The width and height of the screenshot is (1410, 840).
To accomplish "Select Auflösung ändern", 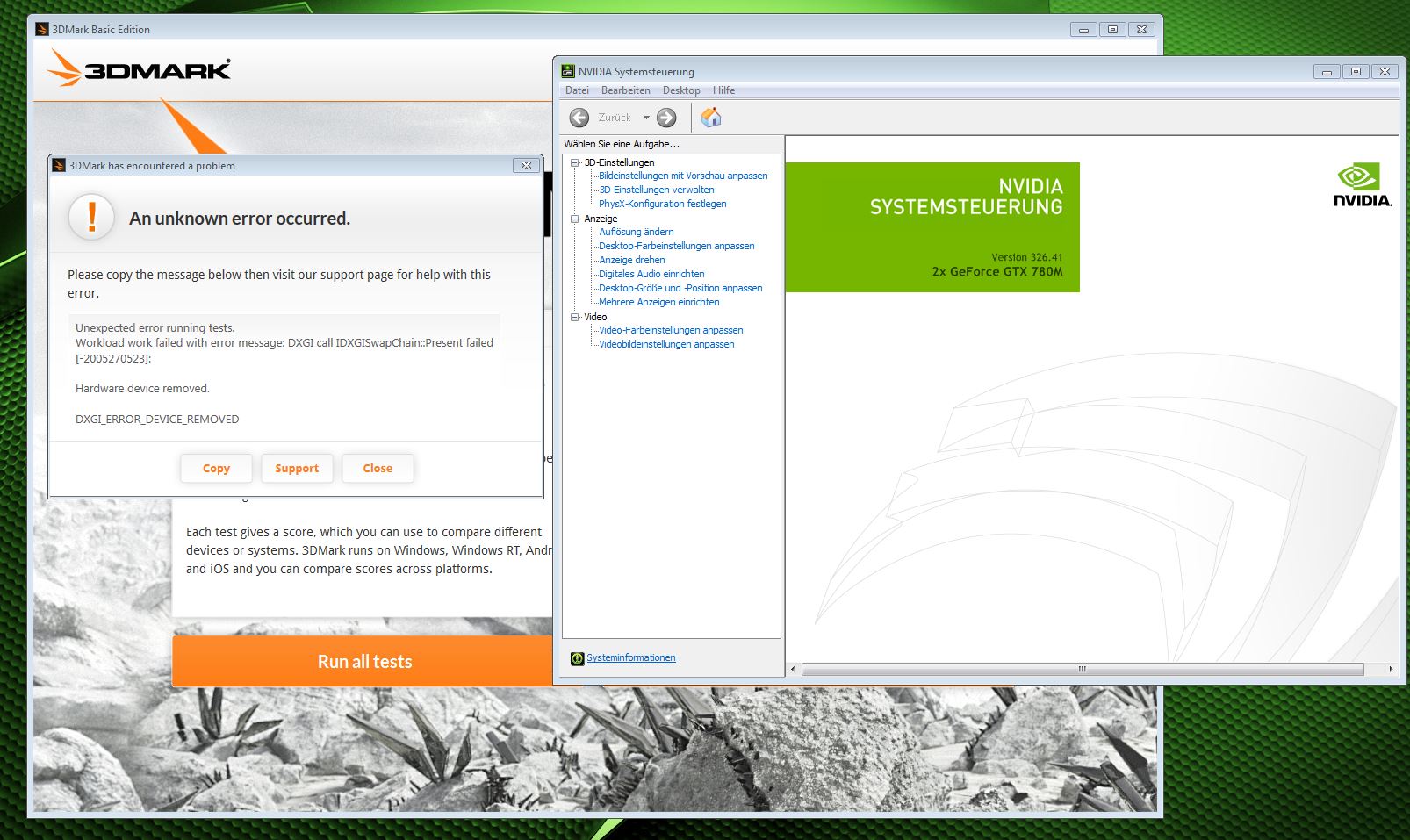I will 637,232.
